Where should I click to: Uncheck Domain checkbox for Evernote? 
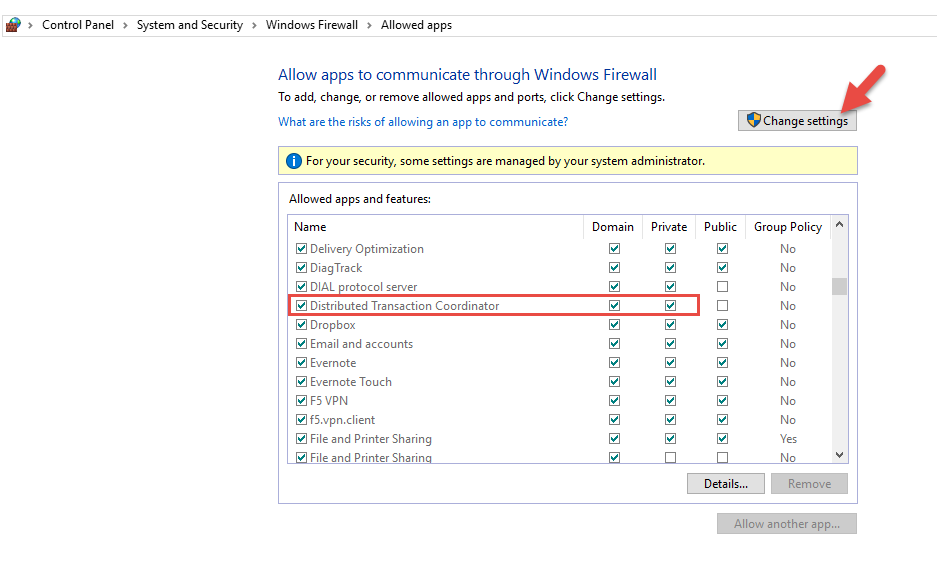pyautogui.click(x=614, y=363)
